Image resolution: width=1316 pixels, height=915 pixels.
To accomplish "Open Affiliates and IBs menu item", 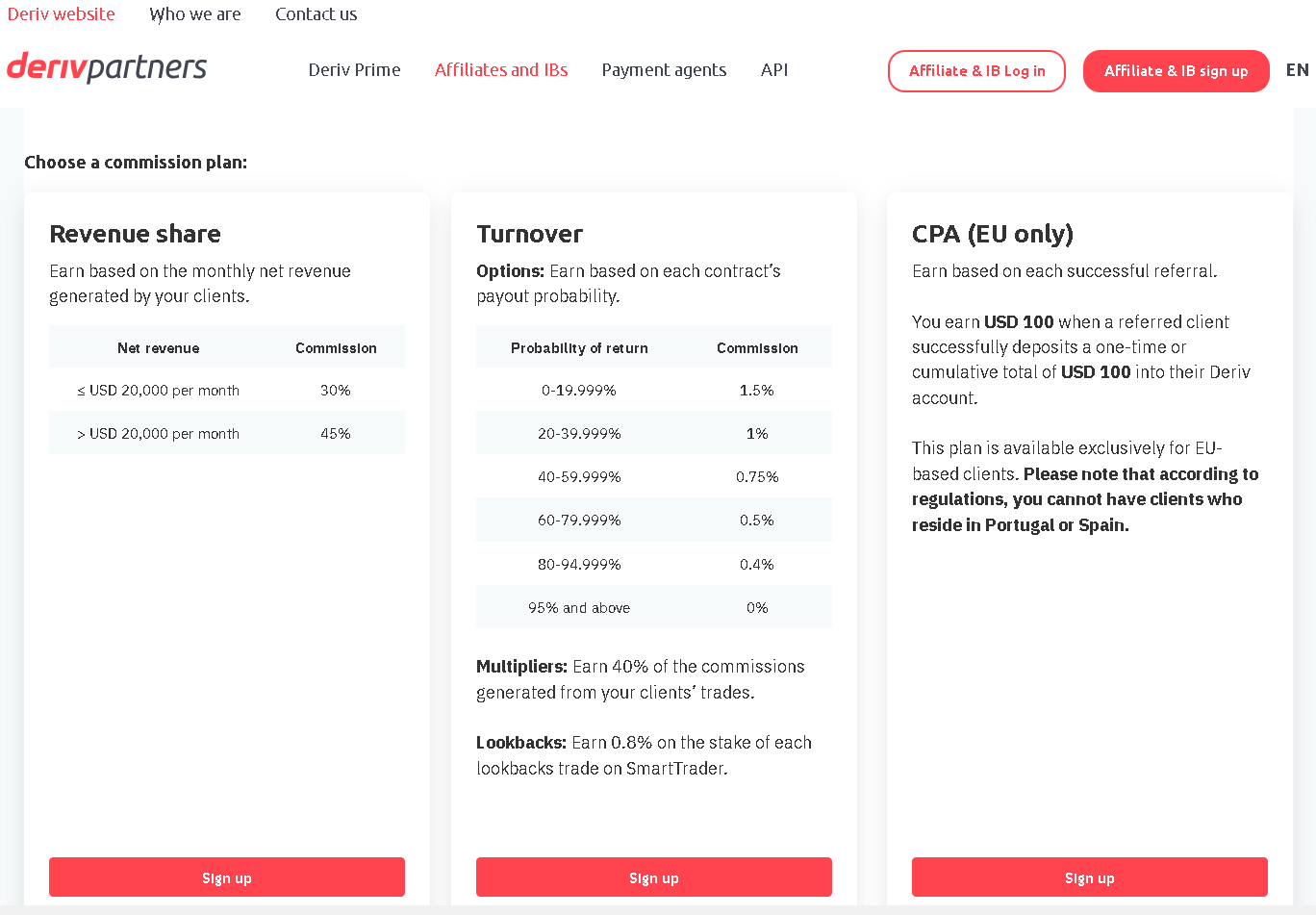I will pyautogui.click(x=501, y=70).
